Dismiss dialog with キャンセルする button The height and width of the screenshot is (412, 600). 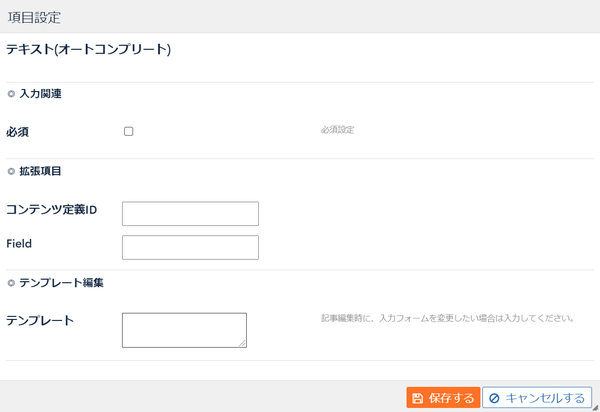(537, 398)
